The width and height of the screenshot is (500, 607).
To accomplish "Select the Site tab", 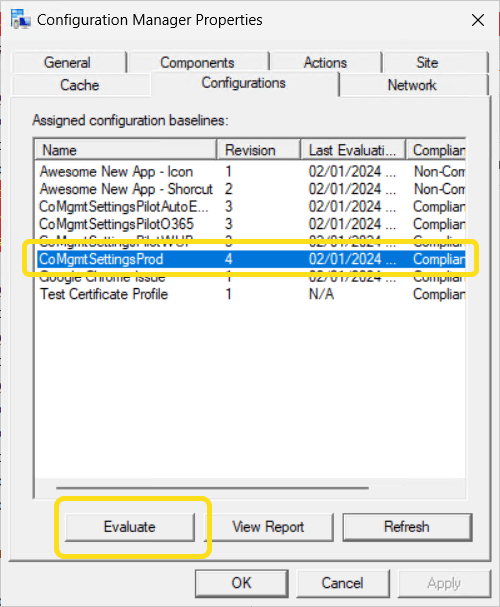I will pyautogui.click(x=427, y=62).
